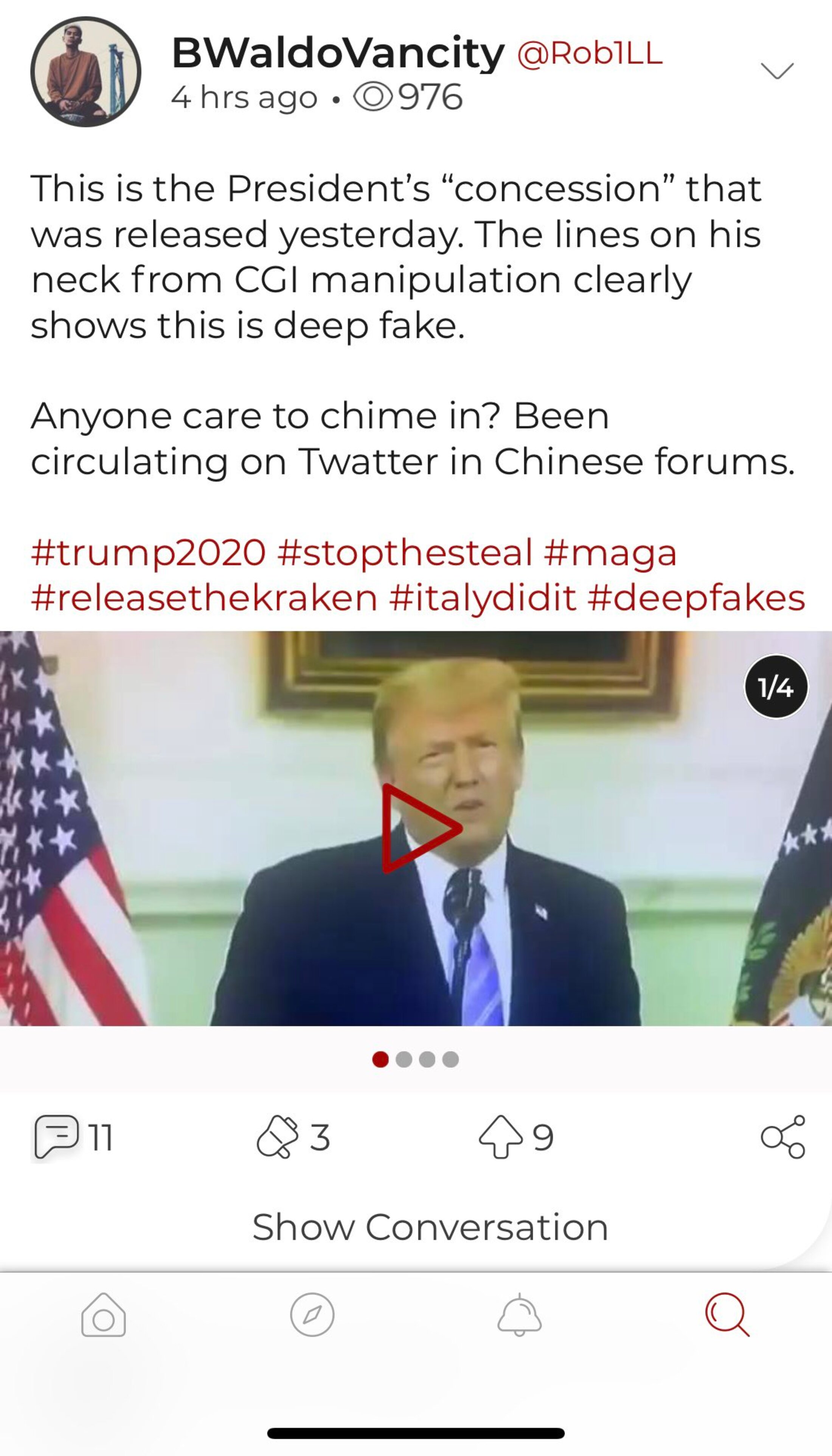Select the third carousel dot
The width and height of the screenshot is (832, 1456).
click(427, 1059)
